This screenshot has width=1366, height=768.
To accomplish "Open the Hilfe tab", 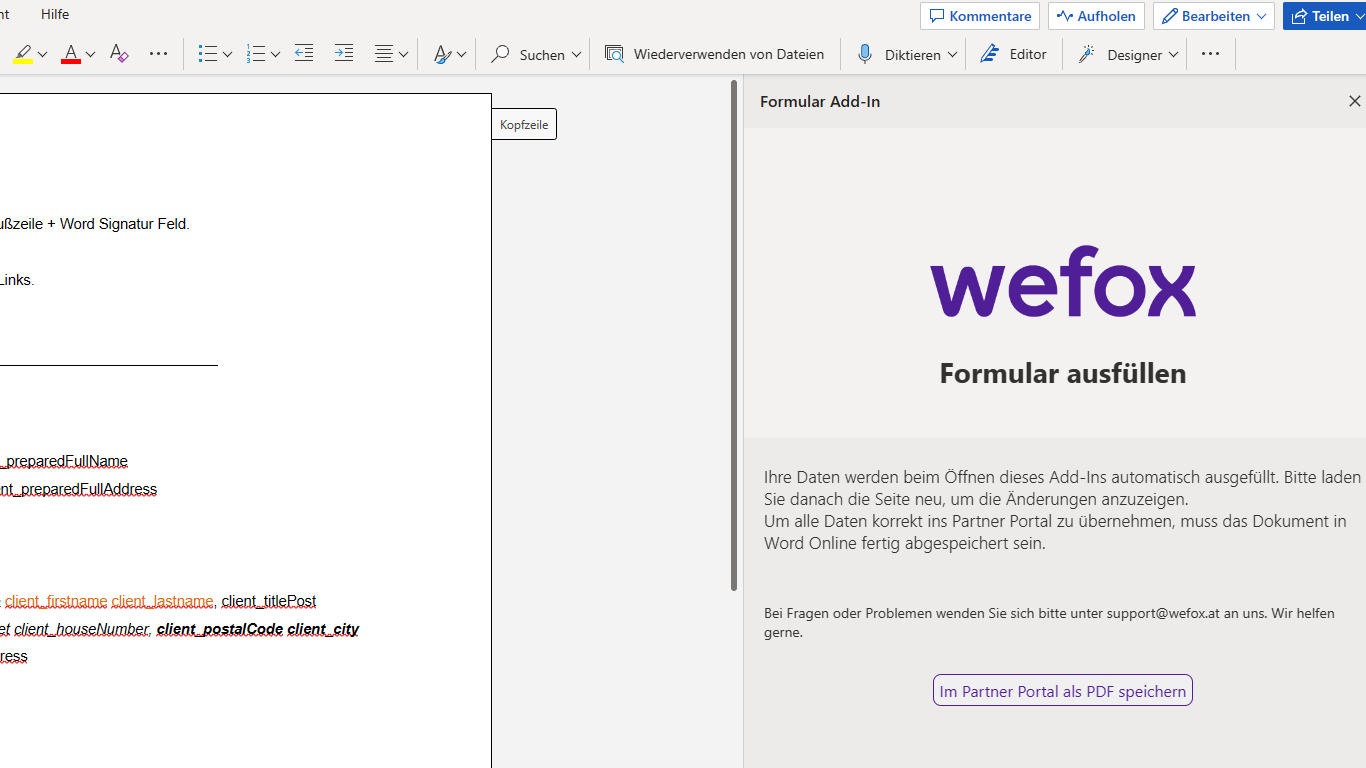I will point(55,14).
